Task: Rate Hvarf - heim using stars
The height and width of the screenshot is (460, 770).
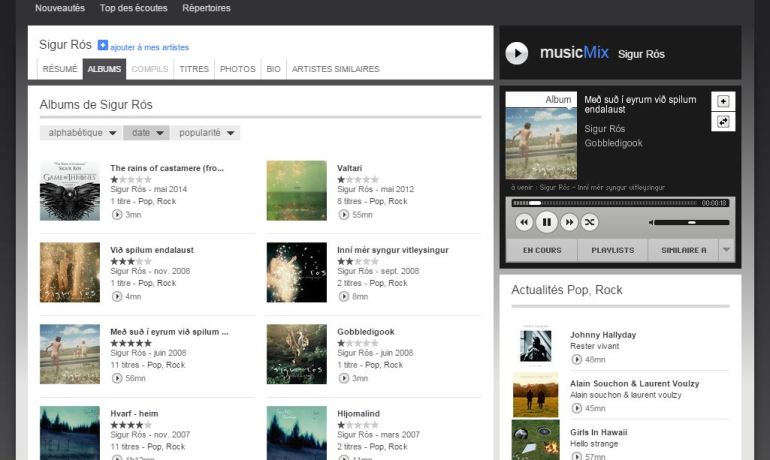Action: point(131,425)
